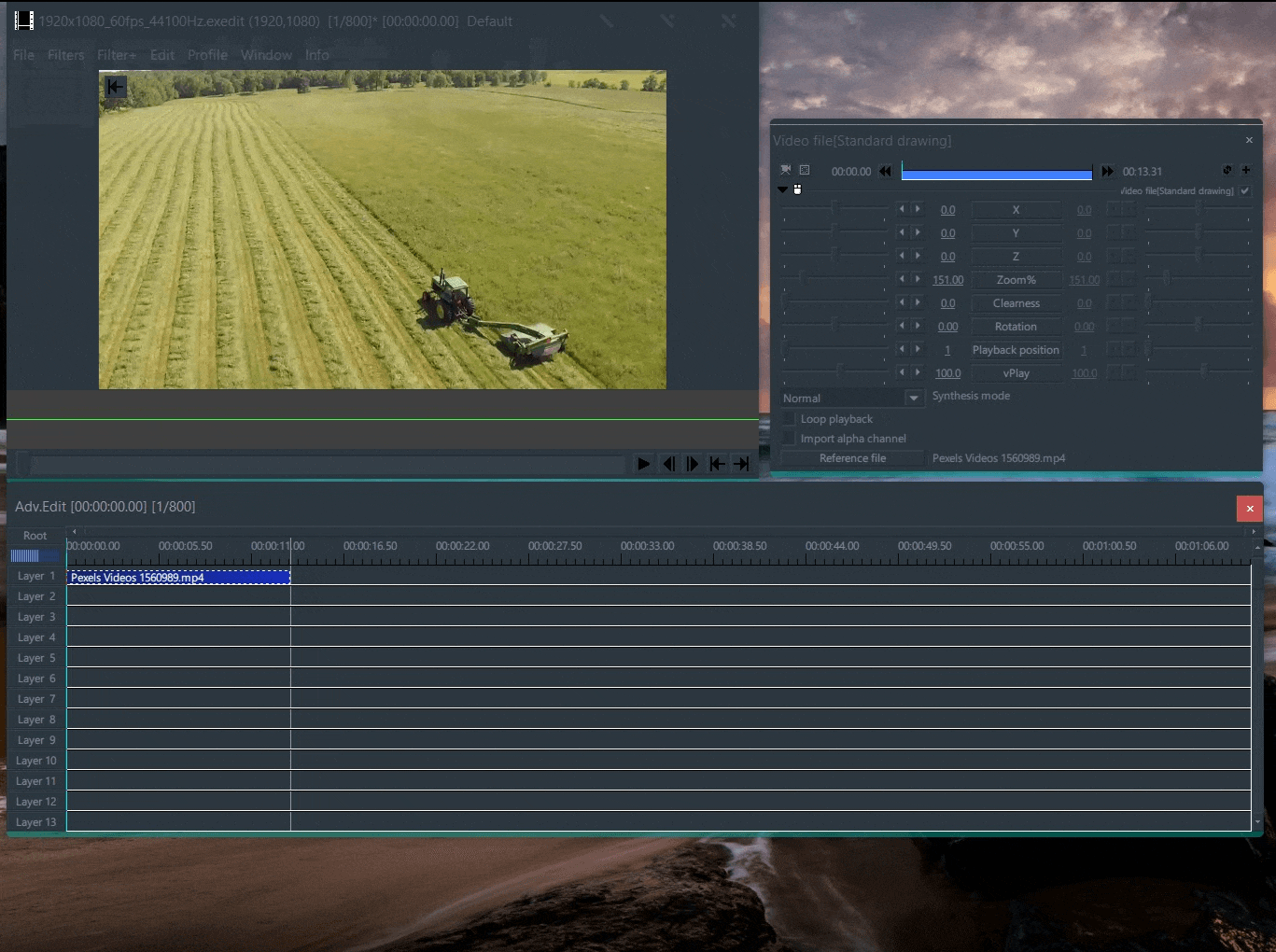Select the Pexels Videos 1560989.mp4 clip on Layer 1

178,578
